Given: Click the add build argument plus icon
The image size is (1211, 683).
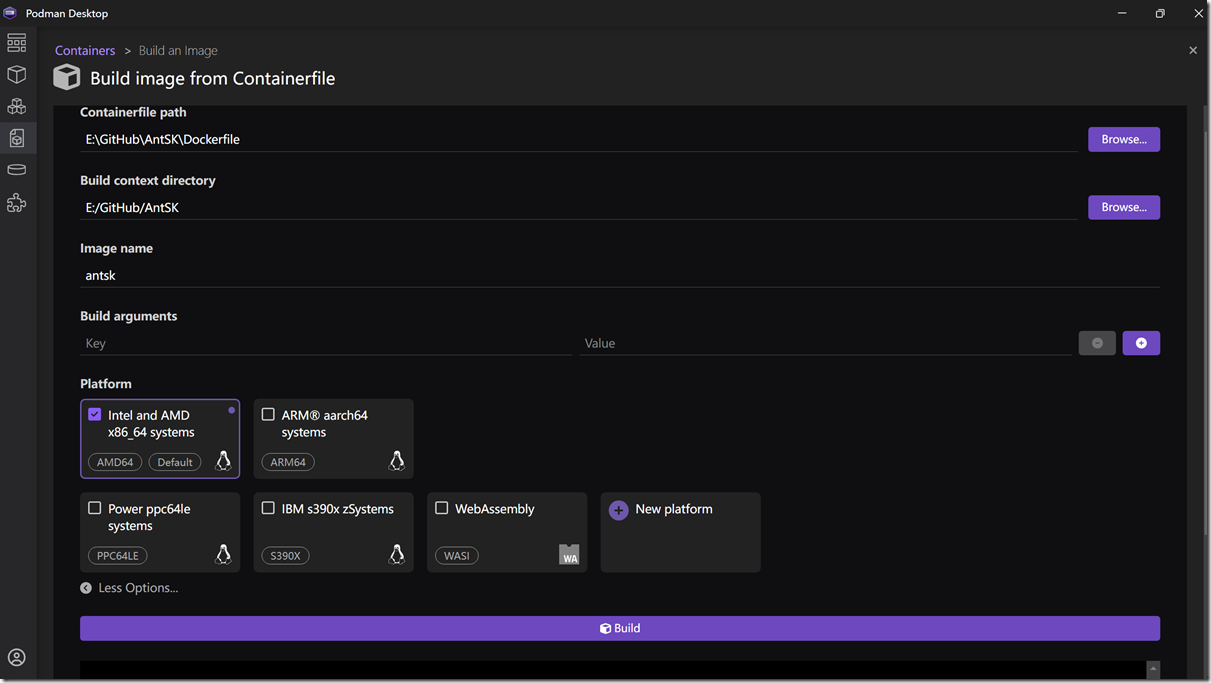Looking at the screenshot, I should point(1141,343).
